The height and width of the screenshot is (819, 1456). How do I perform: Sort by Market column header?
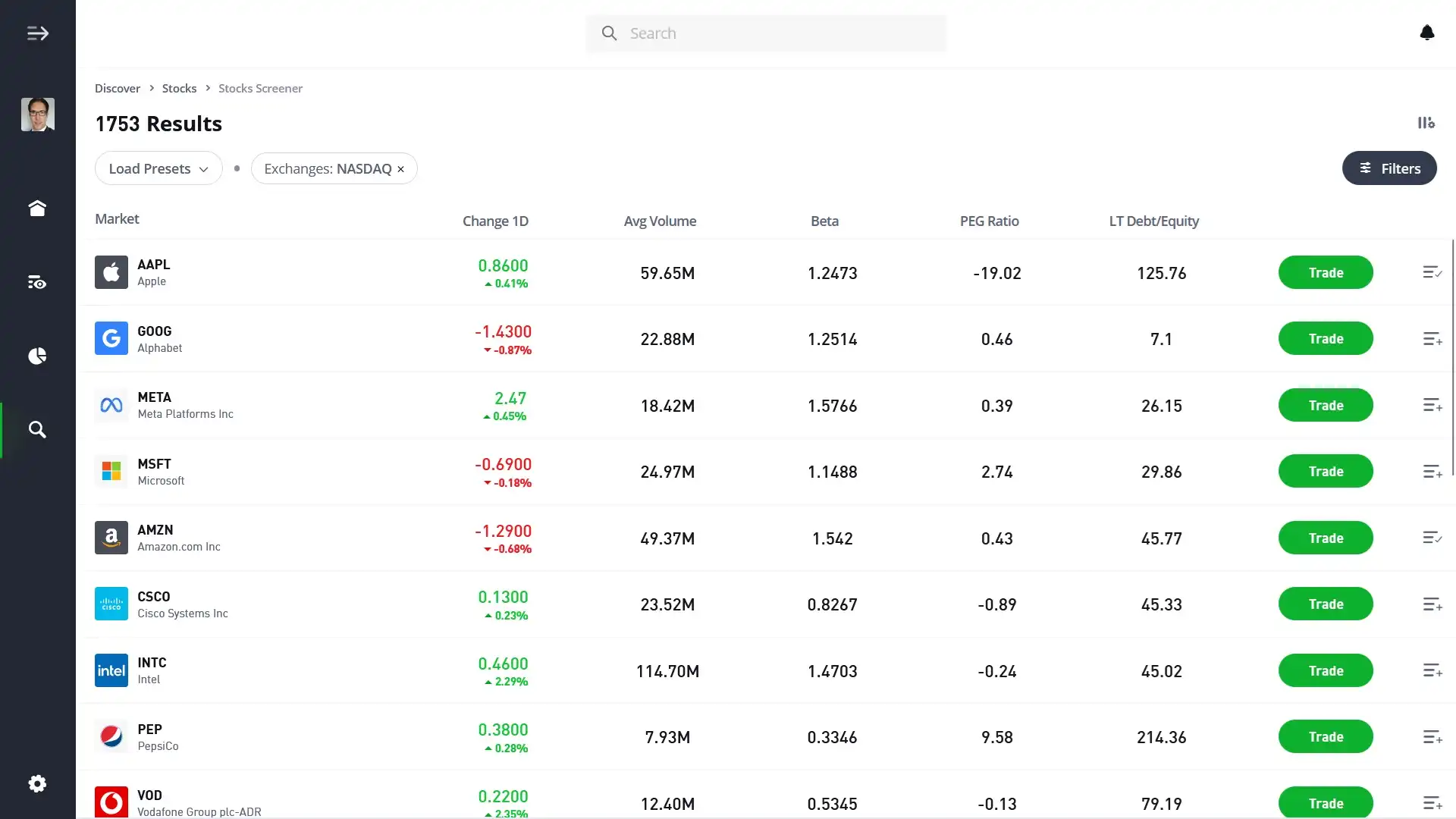tap(117, 219)
